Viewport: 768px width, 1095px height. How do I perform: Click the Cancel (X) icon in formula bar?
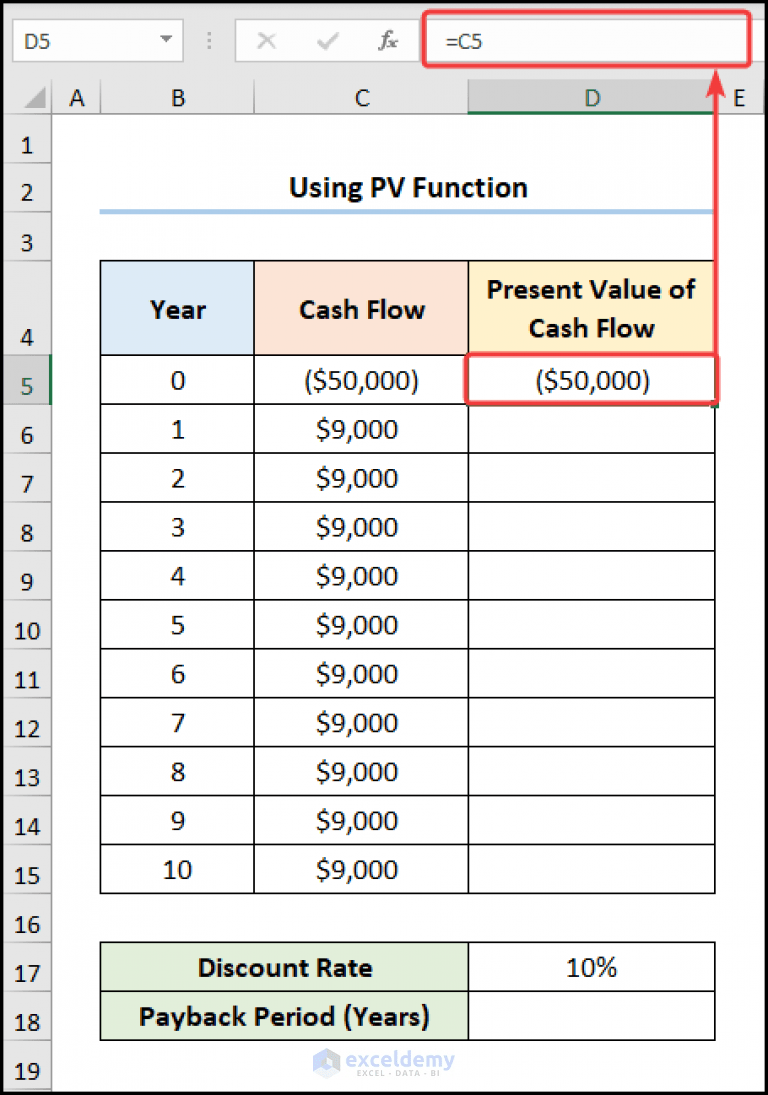[x=268, y=40]
